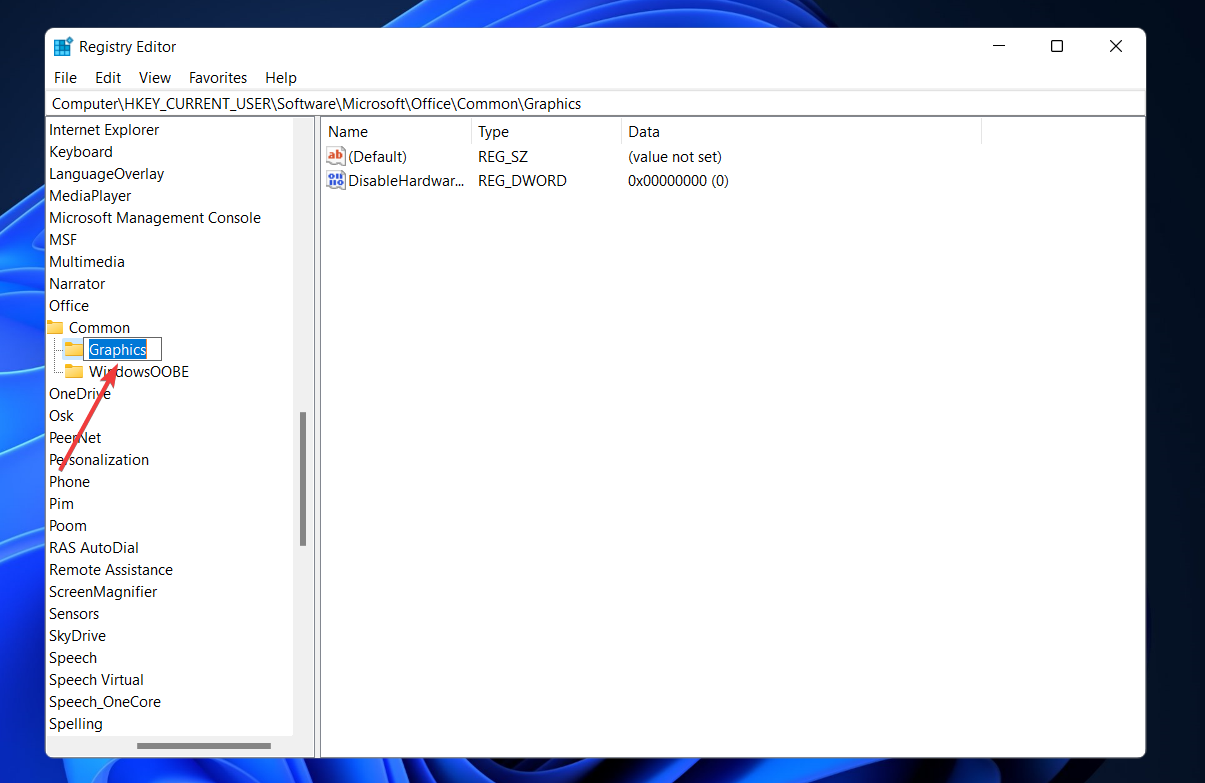Select the (Default) value name
This screenshot has width=1205, height=783.
tap(377, 157)
